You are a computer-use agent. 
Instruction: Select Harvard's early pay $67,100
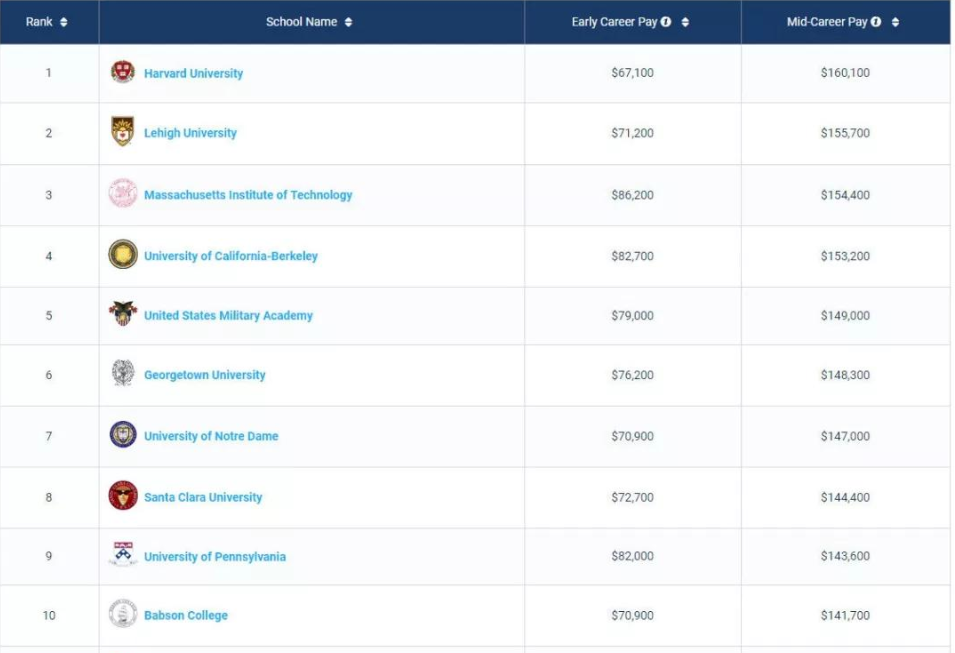click(x=632, y=72)
